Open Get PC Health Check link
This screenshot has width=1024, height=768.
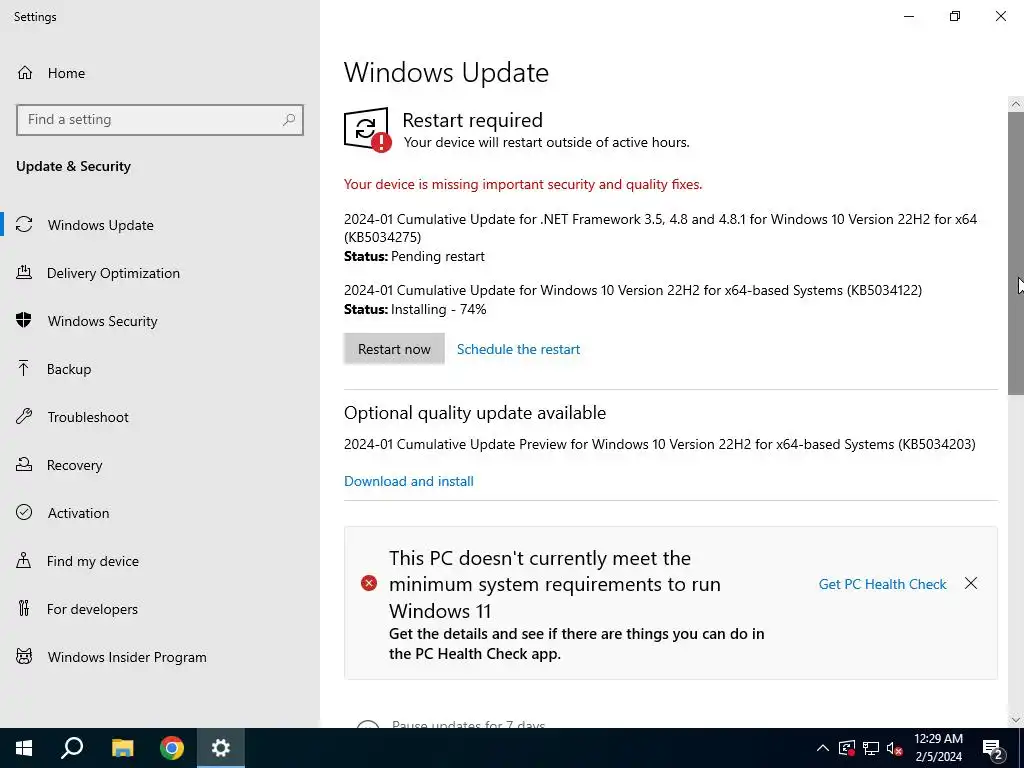tap(882, 584)
